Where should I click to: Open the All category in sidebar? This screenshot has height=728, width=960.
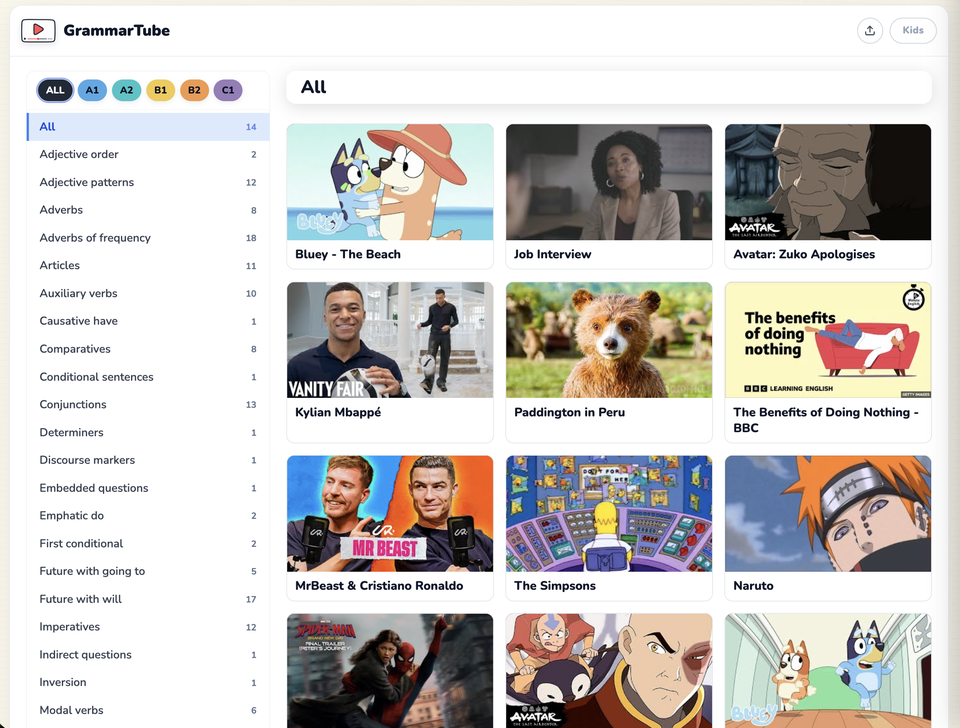pos(148,127)
